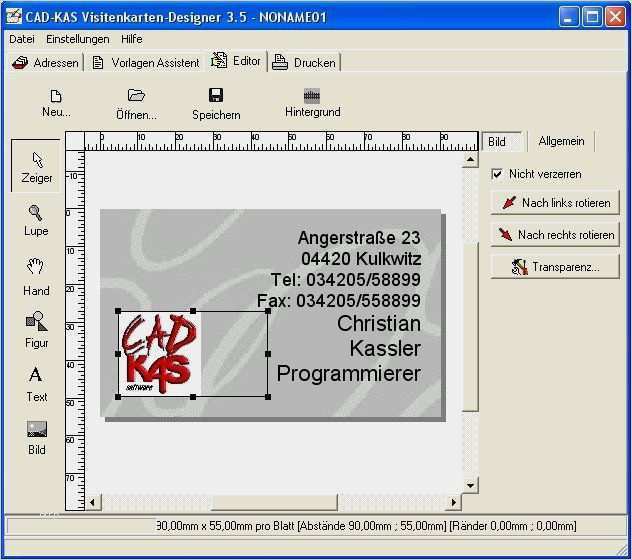Open the Vorlagen Assistent tab
Screen dimensions: 632x560
point(146,62)
